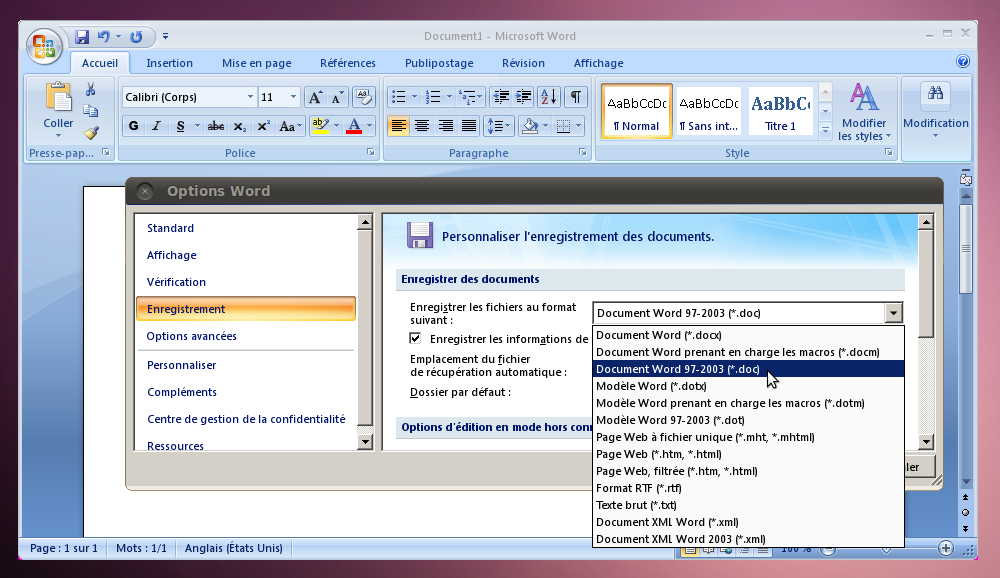Open the Affichage ribbon tab
This screenshot has width=1000, height=578.
point(598,63)
